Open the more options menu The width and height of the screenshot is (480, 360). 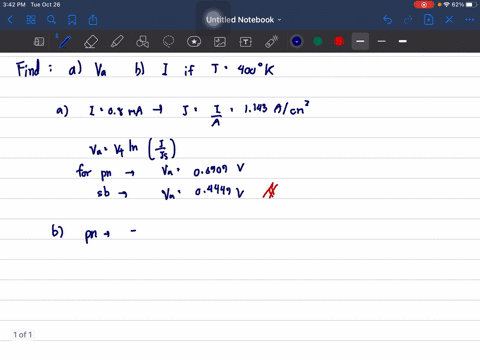(x=470, y=20)
